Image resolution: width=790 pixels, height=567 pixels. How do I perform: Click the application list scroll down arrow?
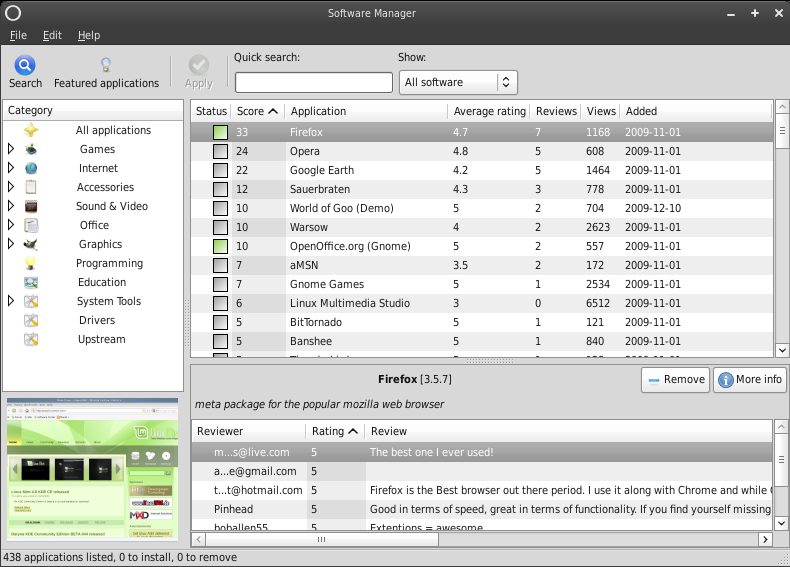782,350
